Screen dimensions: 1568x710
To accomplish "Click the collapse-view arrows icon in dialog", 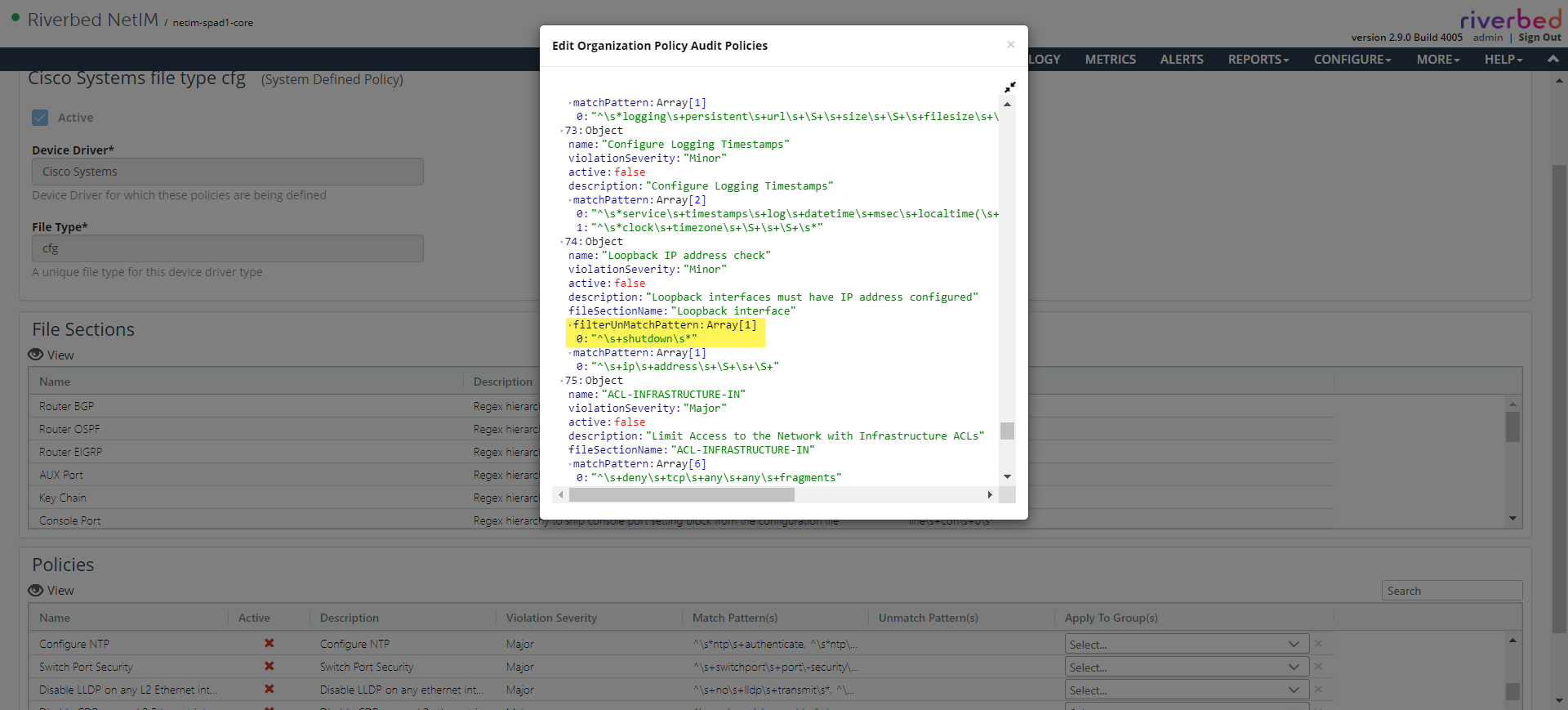I will 1009,87.
